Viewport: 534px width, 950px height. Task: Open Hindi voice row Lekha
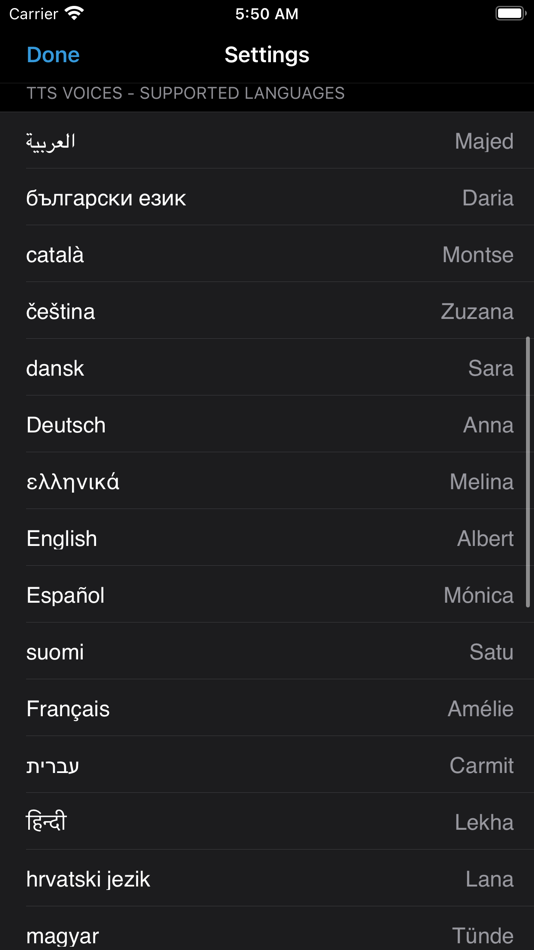tap(267, 822)
